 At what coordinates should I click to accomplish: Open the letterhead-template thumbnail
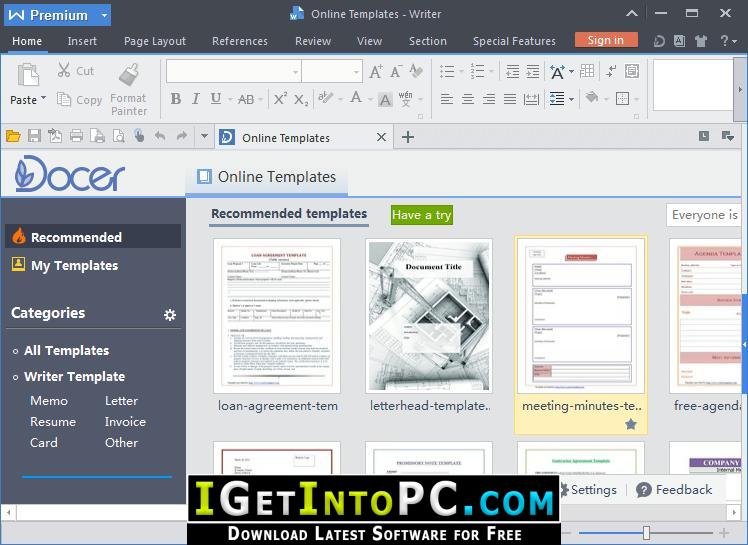[429, 316]
